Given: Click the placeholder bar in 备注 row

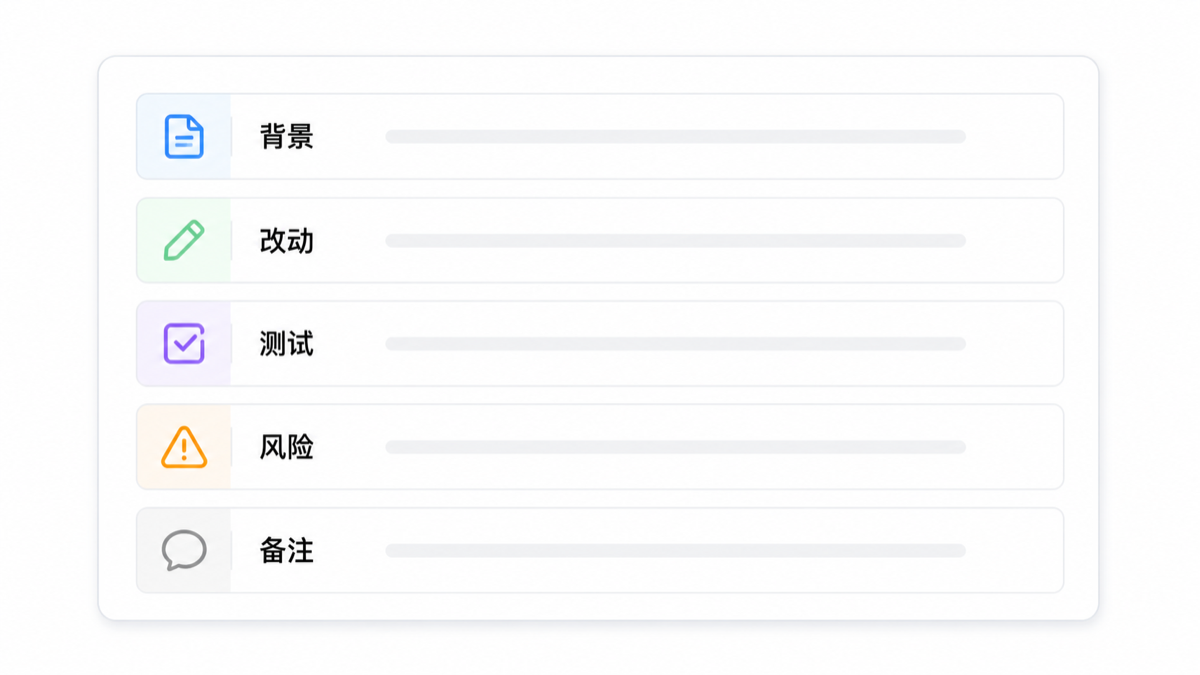Looking at the screenshot, I should (x=676, y=550).
